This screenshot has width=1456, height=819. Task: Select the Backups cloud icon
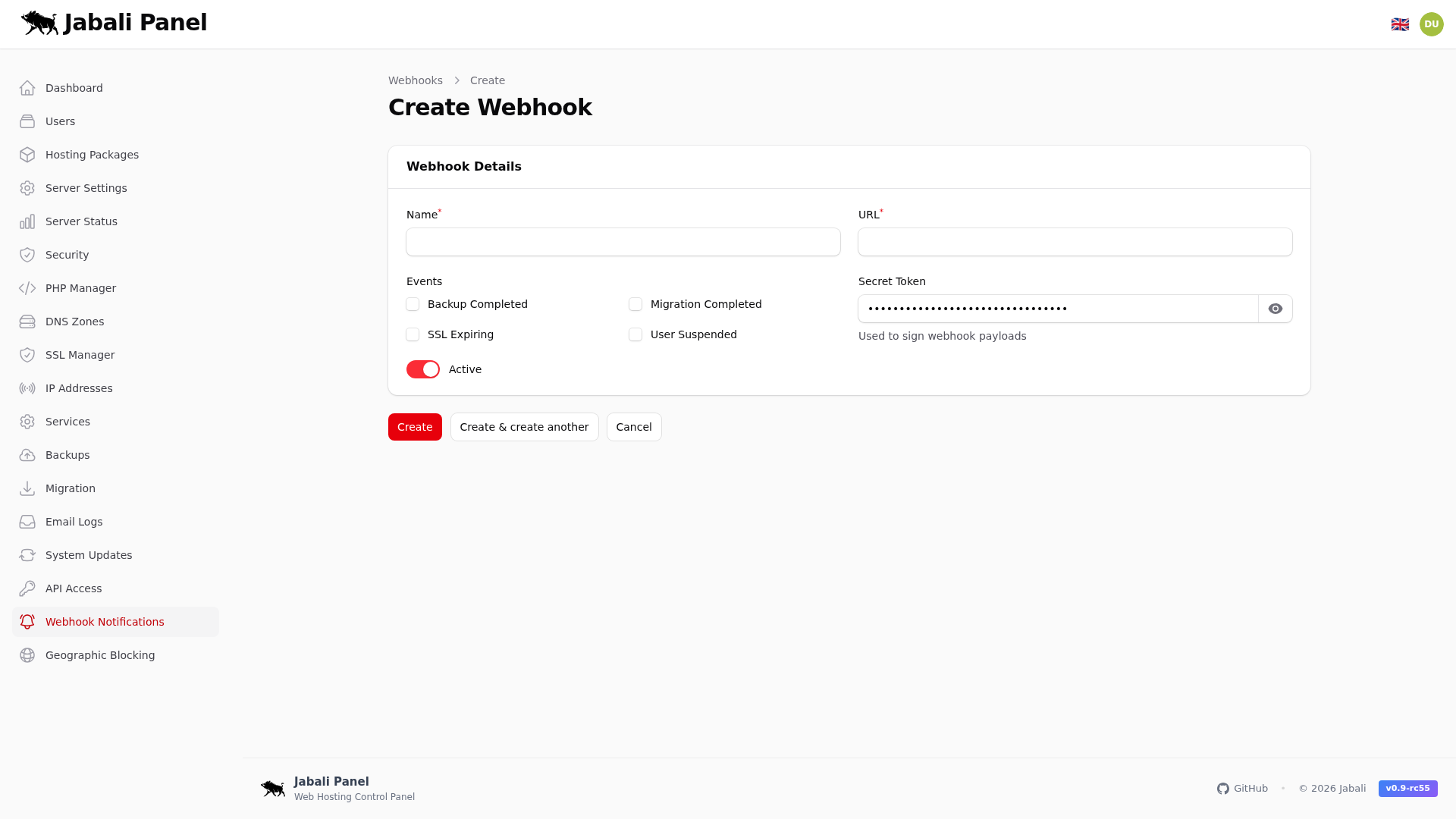[x=27, y=455]
